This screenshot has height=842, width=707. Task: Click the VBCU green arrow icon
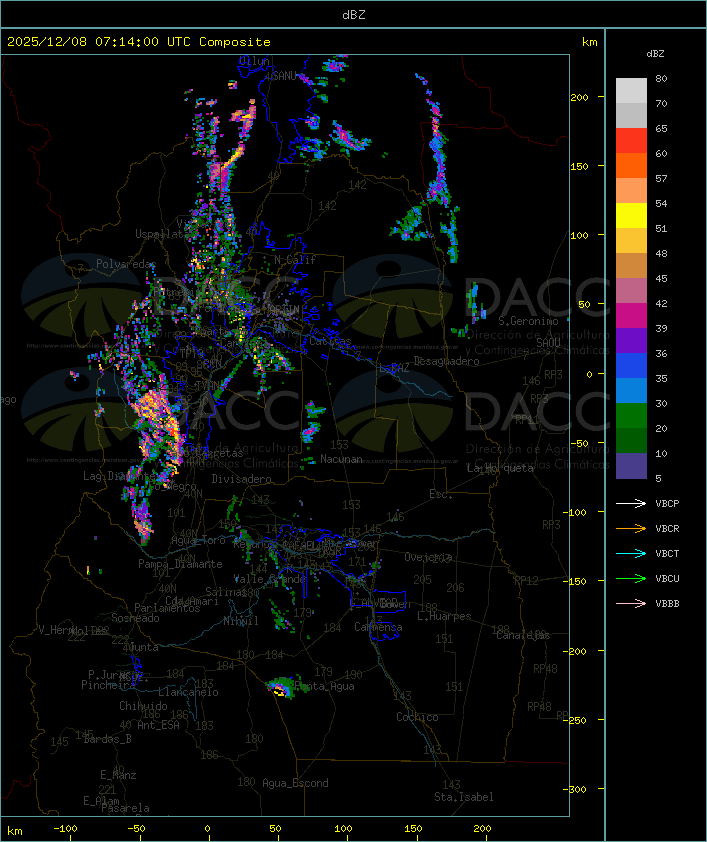point(631,578)
